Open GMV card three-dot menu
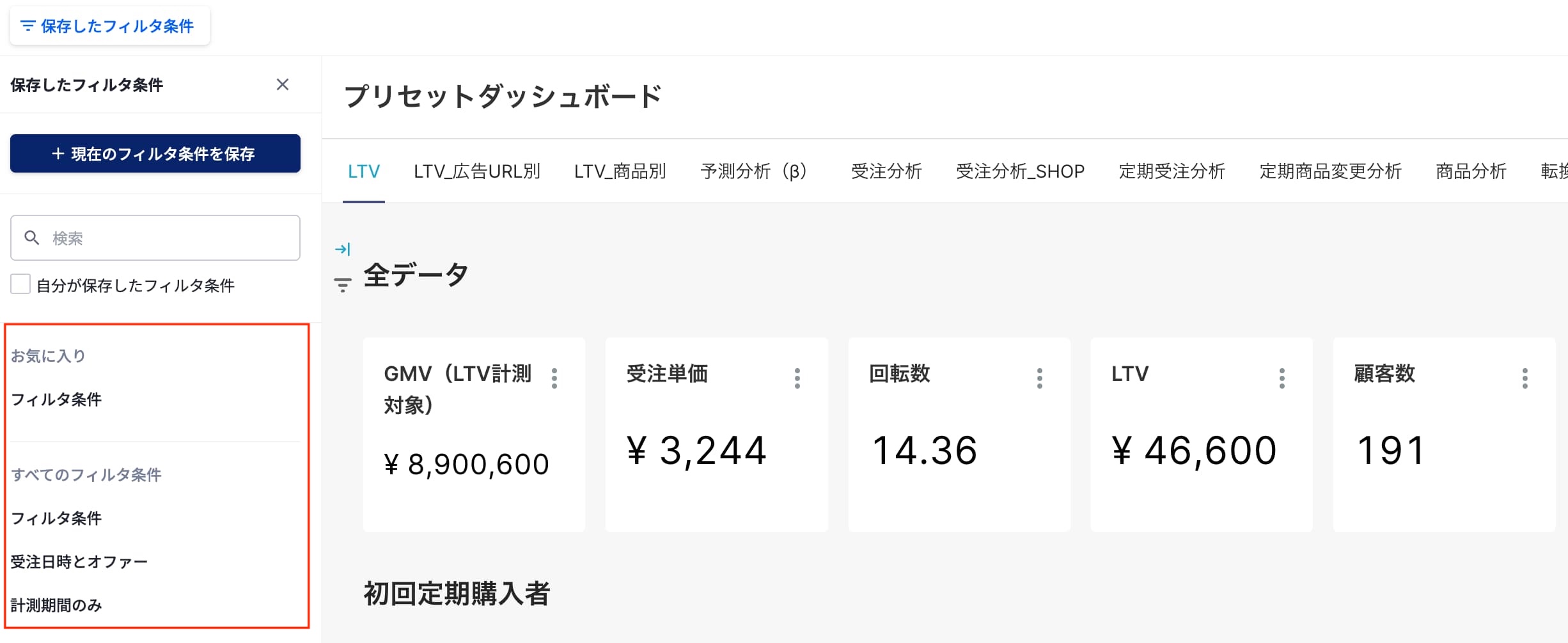 pyautogui.click(x=554, y=378)
